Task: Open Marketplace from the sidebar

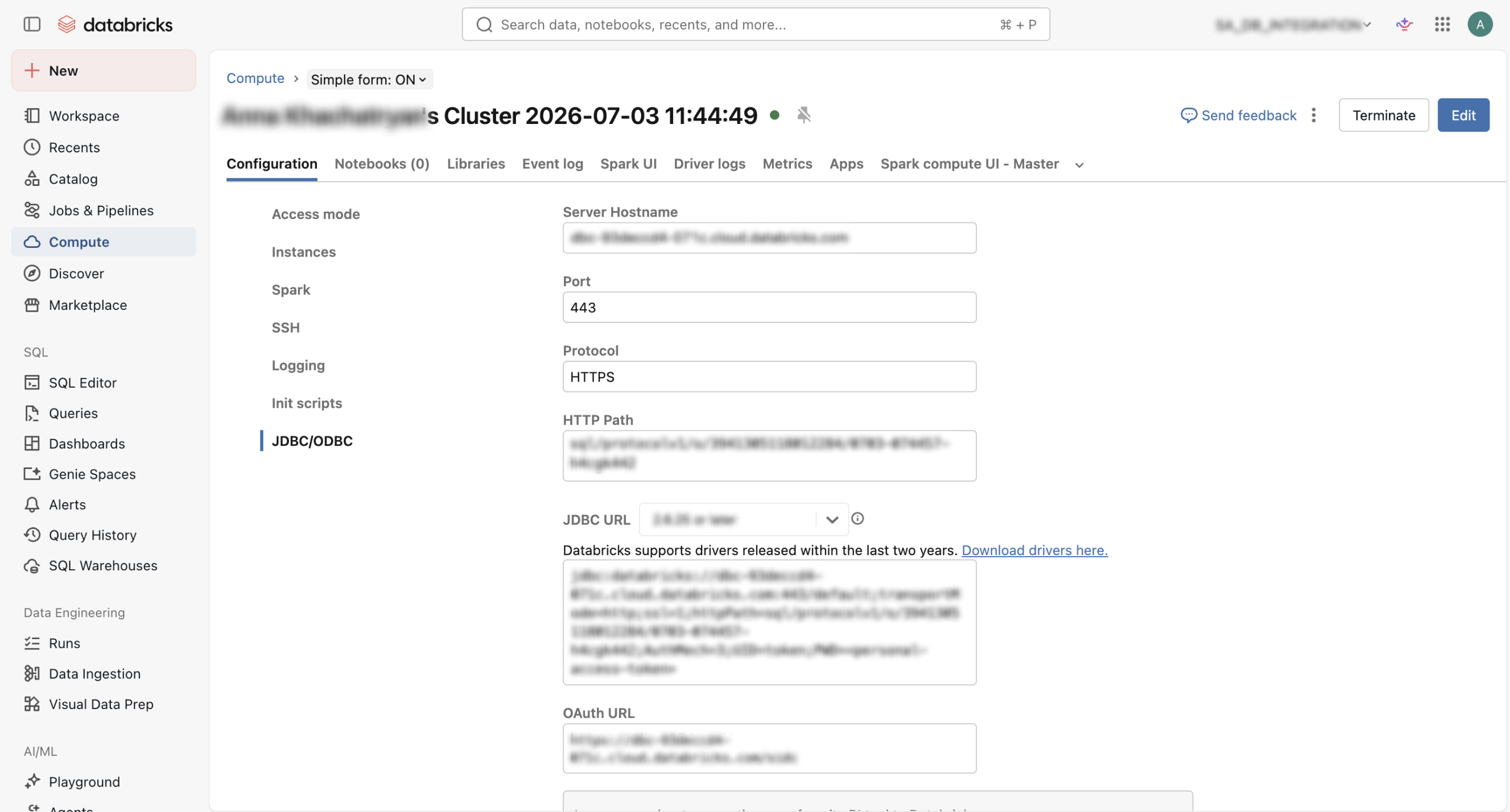Action: (103, 305)
